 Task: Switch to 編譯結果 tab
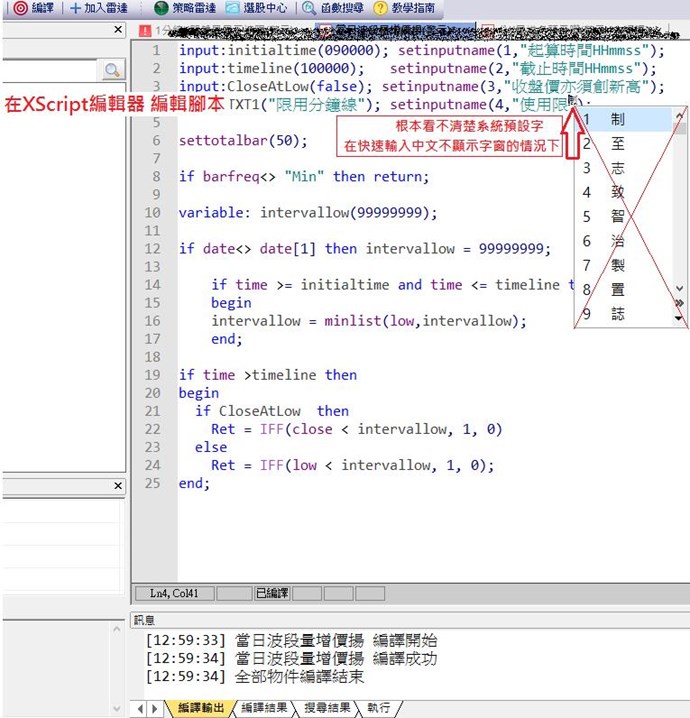263,708
